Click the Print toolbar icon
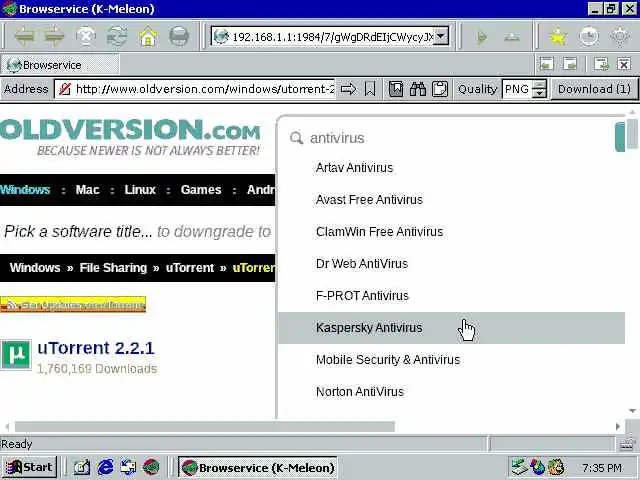The image size is (640, 480). [x=179, y=37]
